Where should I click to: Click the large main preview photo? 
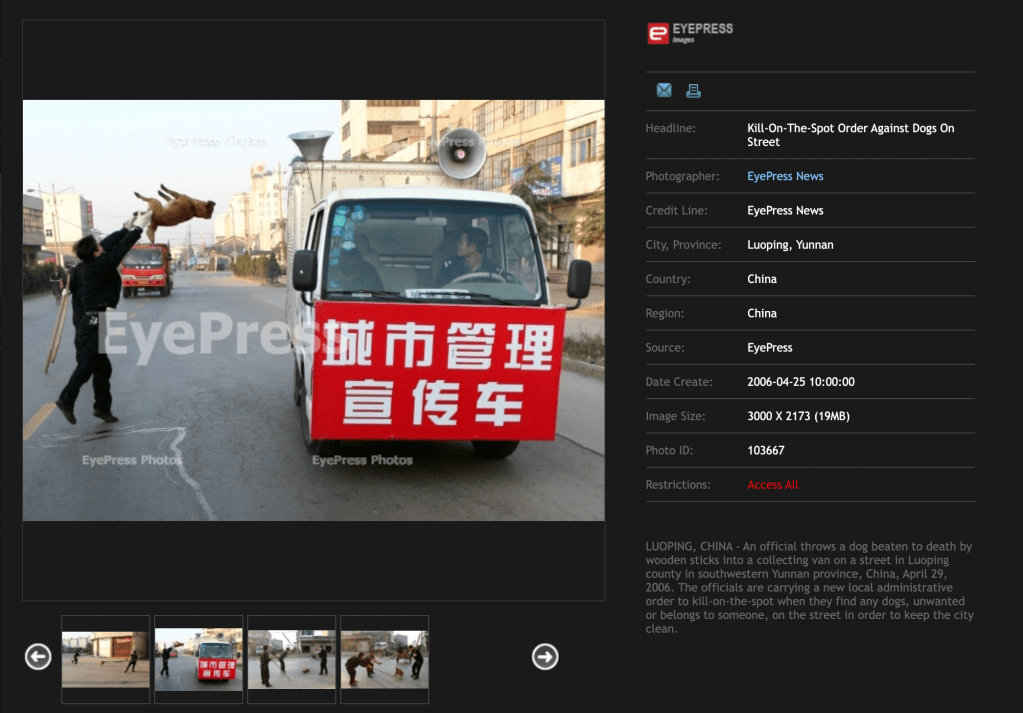[313, 310]
